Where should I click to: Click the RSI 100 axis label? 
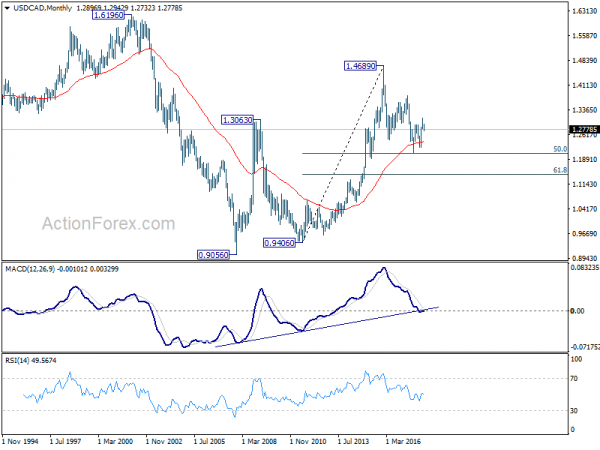point(576,359)
